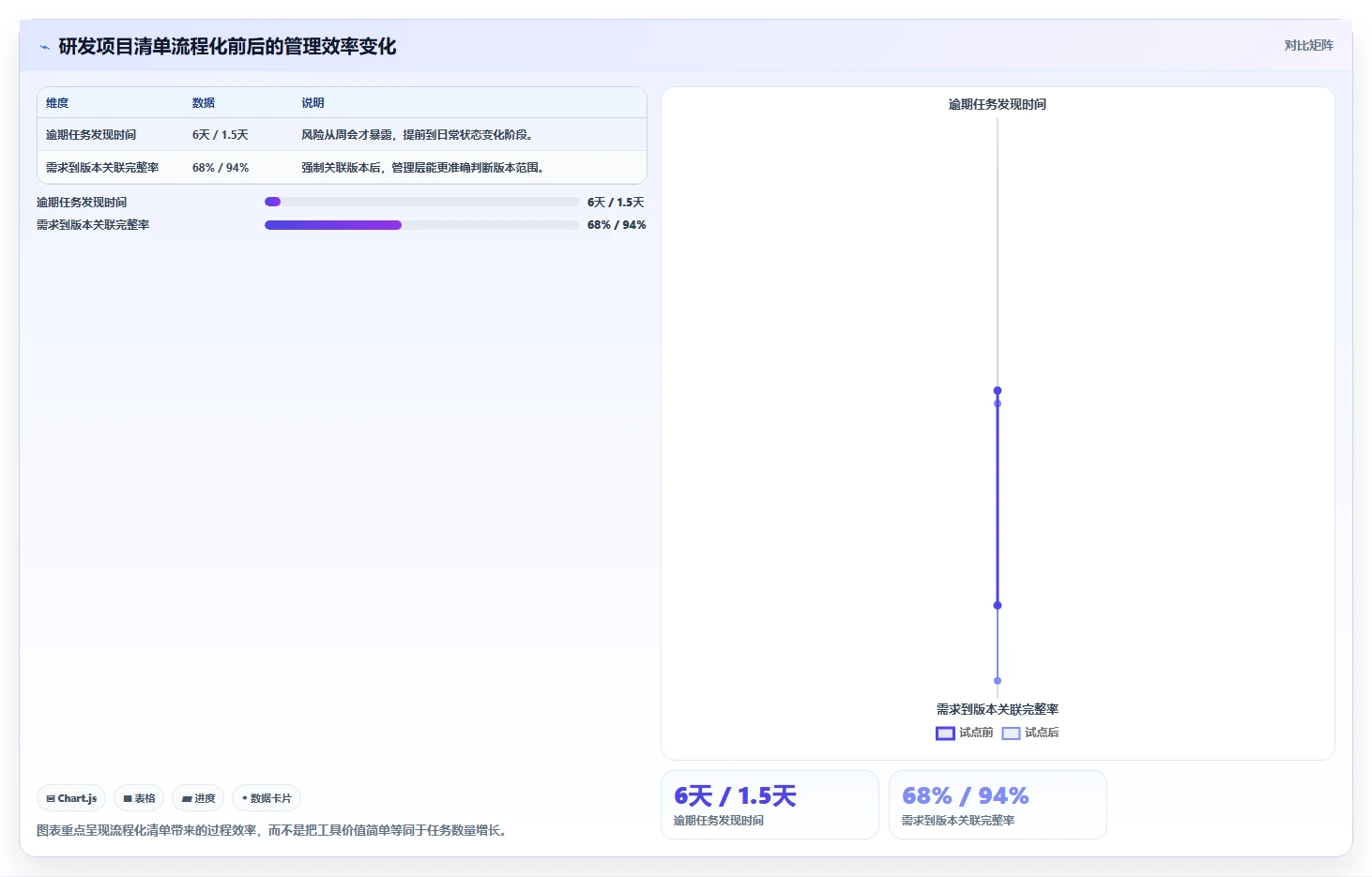Click radar axis label 需求到版本关联完整率

tap(998, 709)
